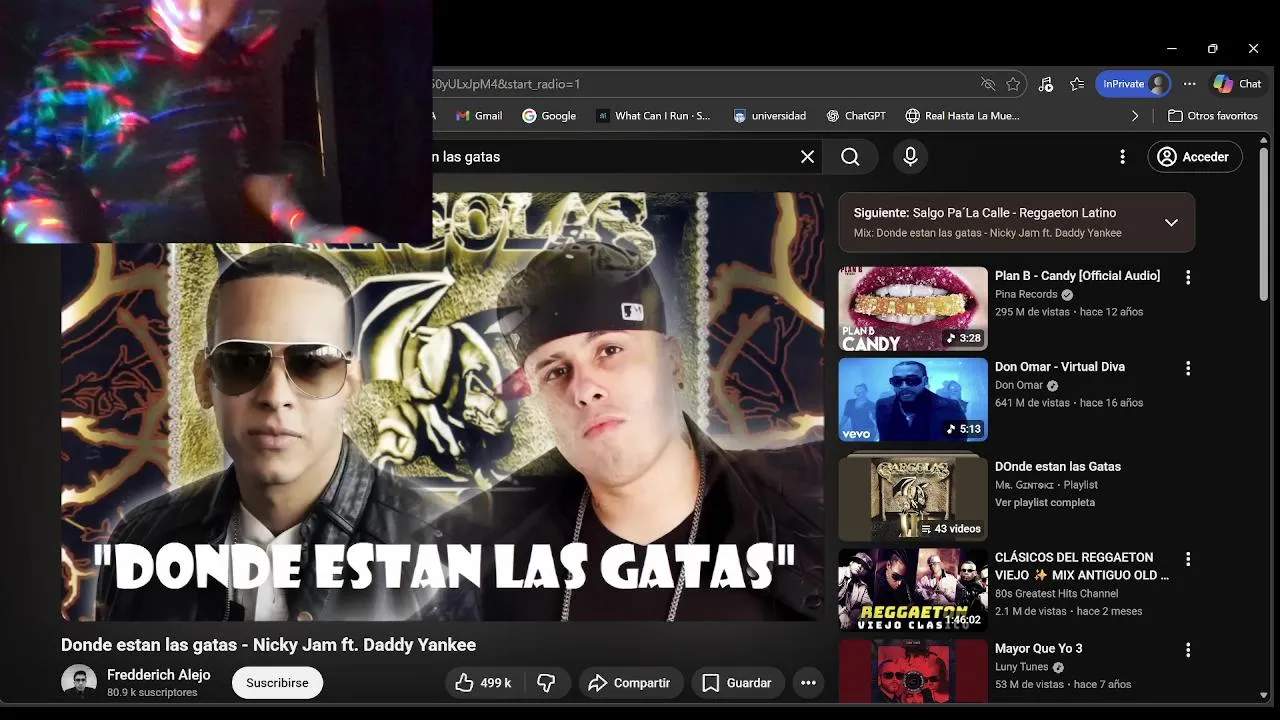Open the Luny Tunes channel name
The height and width of the screenshot is (720, 1280).
pyautogui.click(x=1021, y=667)
